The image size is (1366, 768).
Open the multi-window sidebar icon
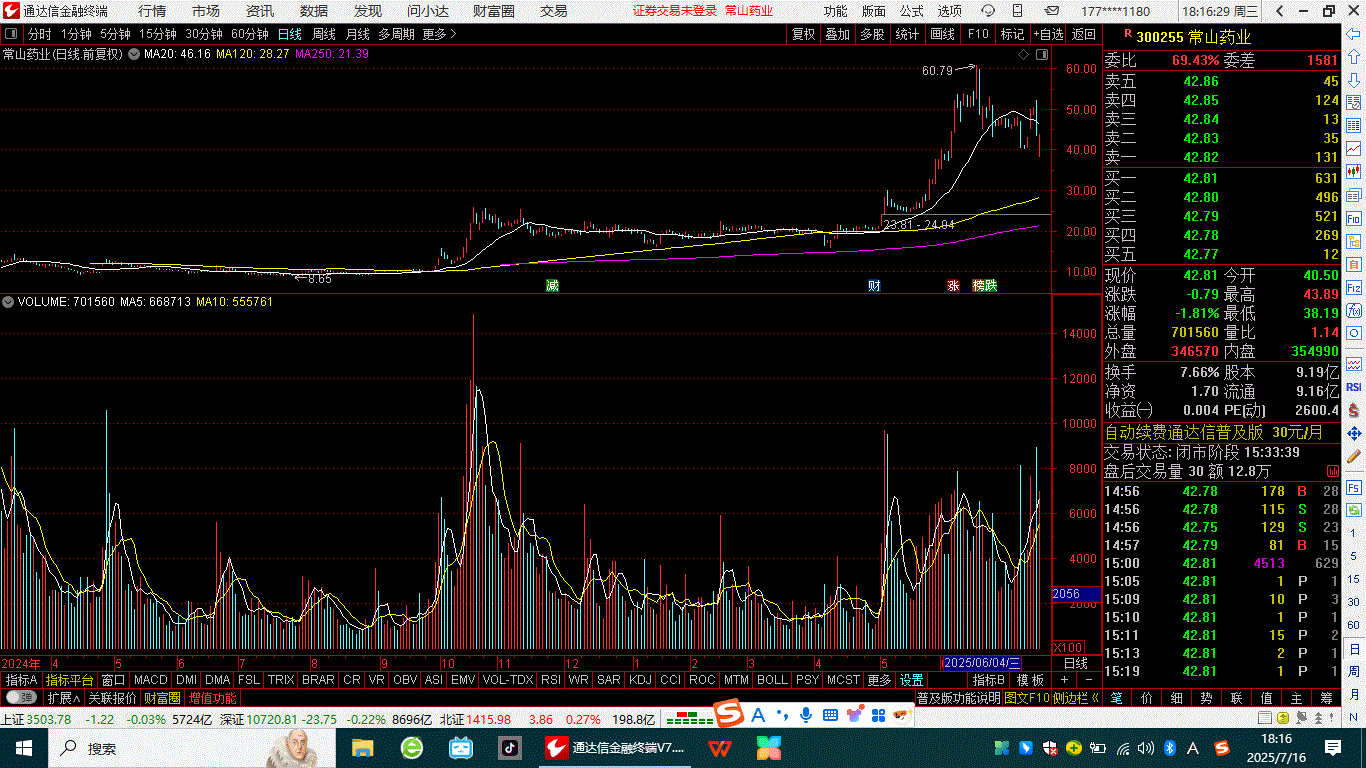(x=1354, y=195)
